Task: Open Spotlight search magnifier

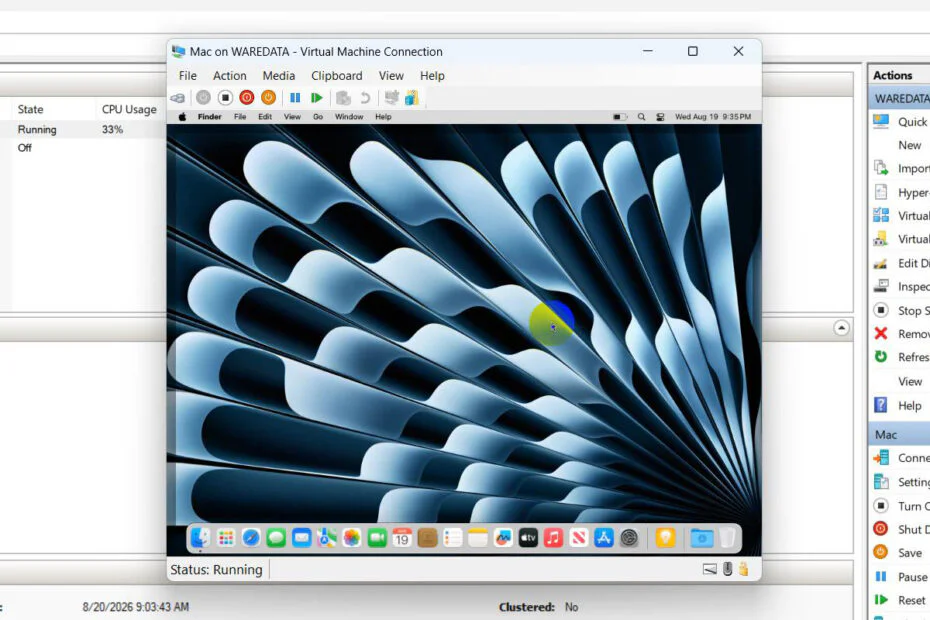Action: tap(641, 117)
